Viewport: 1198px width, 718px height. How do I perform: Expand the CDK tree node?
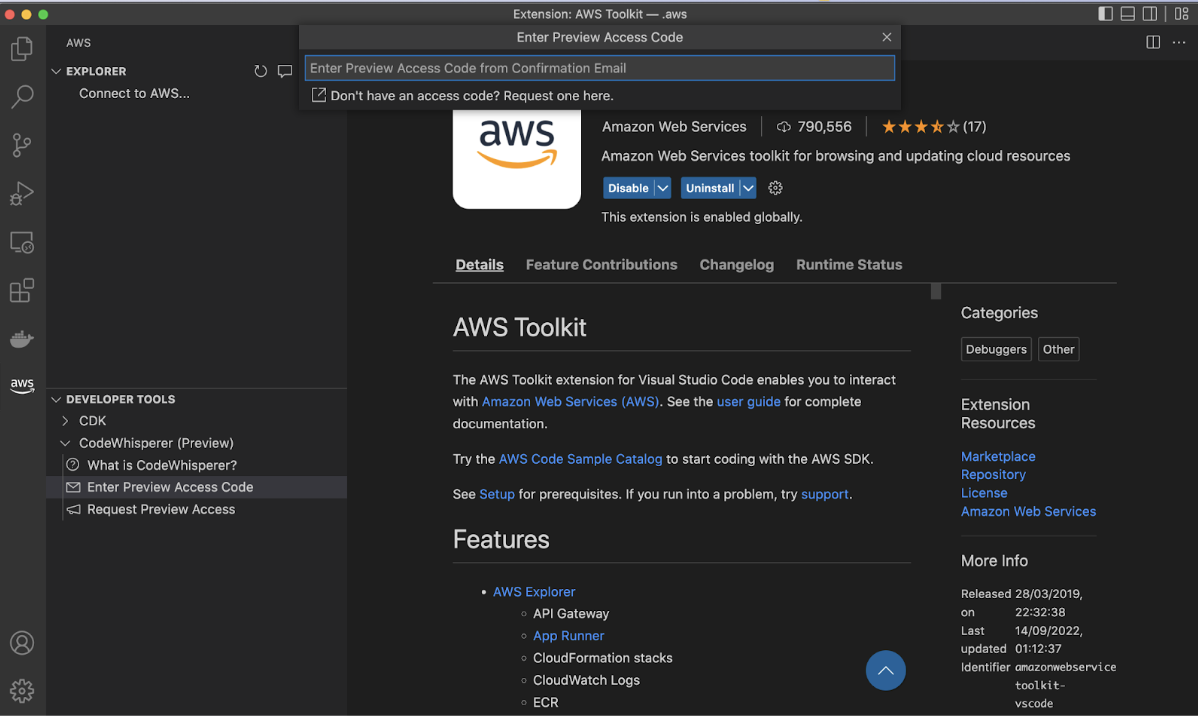point(66,421)
